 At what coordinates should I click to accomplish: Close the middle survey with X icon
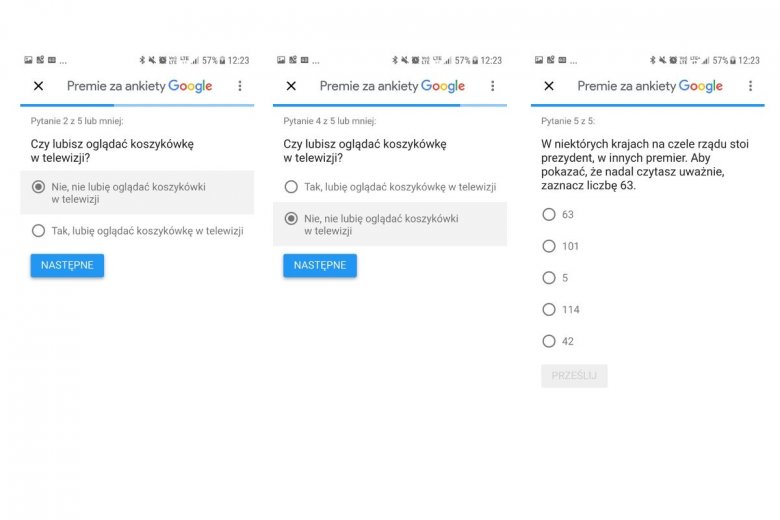click(x=291, y=86)
